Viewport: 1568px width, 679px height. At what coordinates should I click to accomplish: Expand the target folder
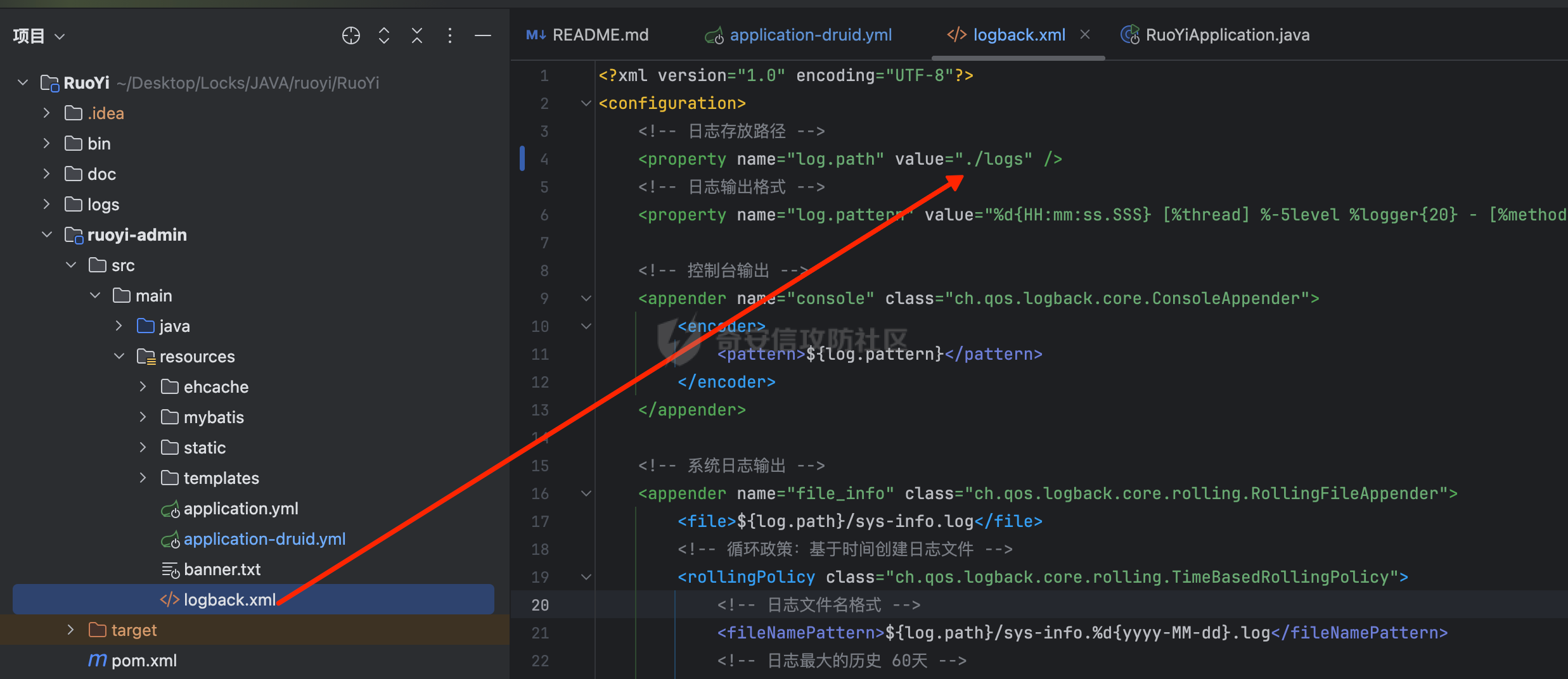coord(70,630)
